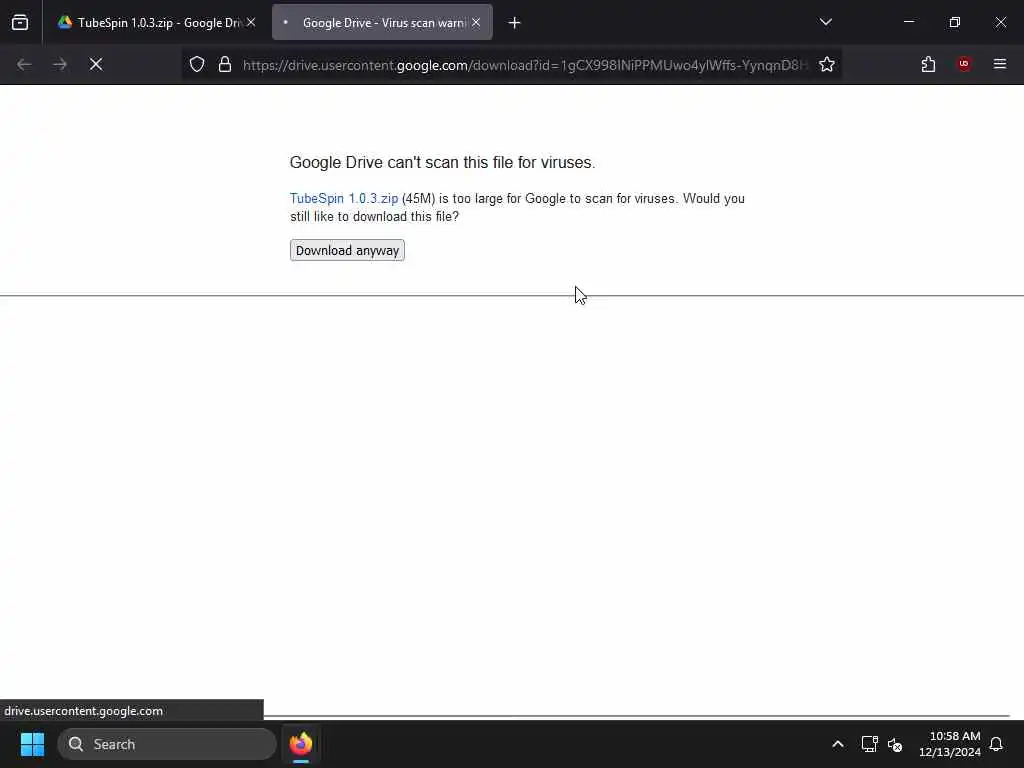1024x768 pixels.
Task: Open muted volume tray icon
Action: (895, 744)
